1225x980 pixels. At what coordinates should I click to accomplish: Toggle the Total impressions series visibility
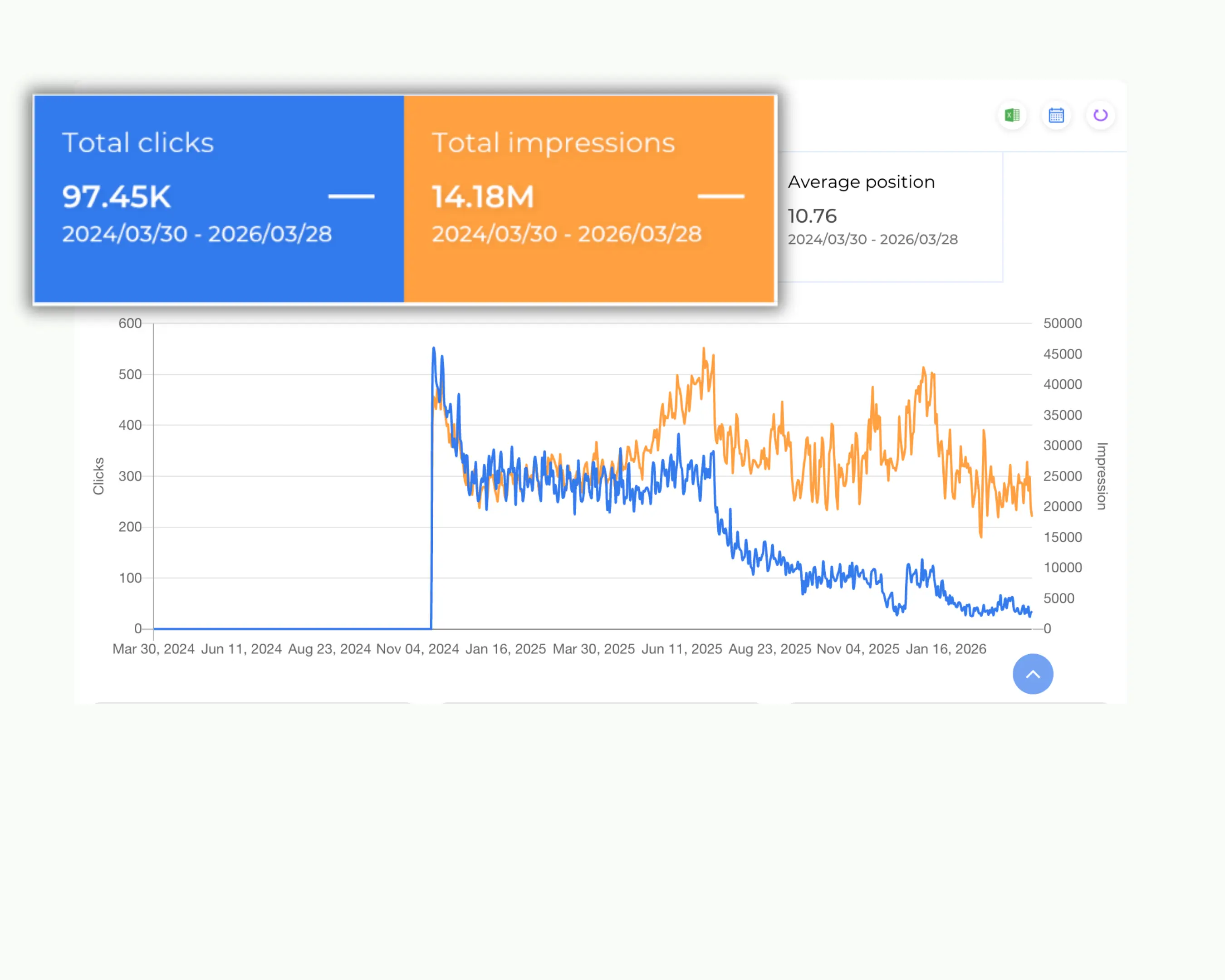tap(722, 196)
